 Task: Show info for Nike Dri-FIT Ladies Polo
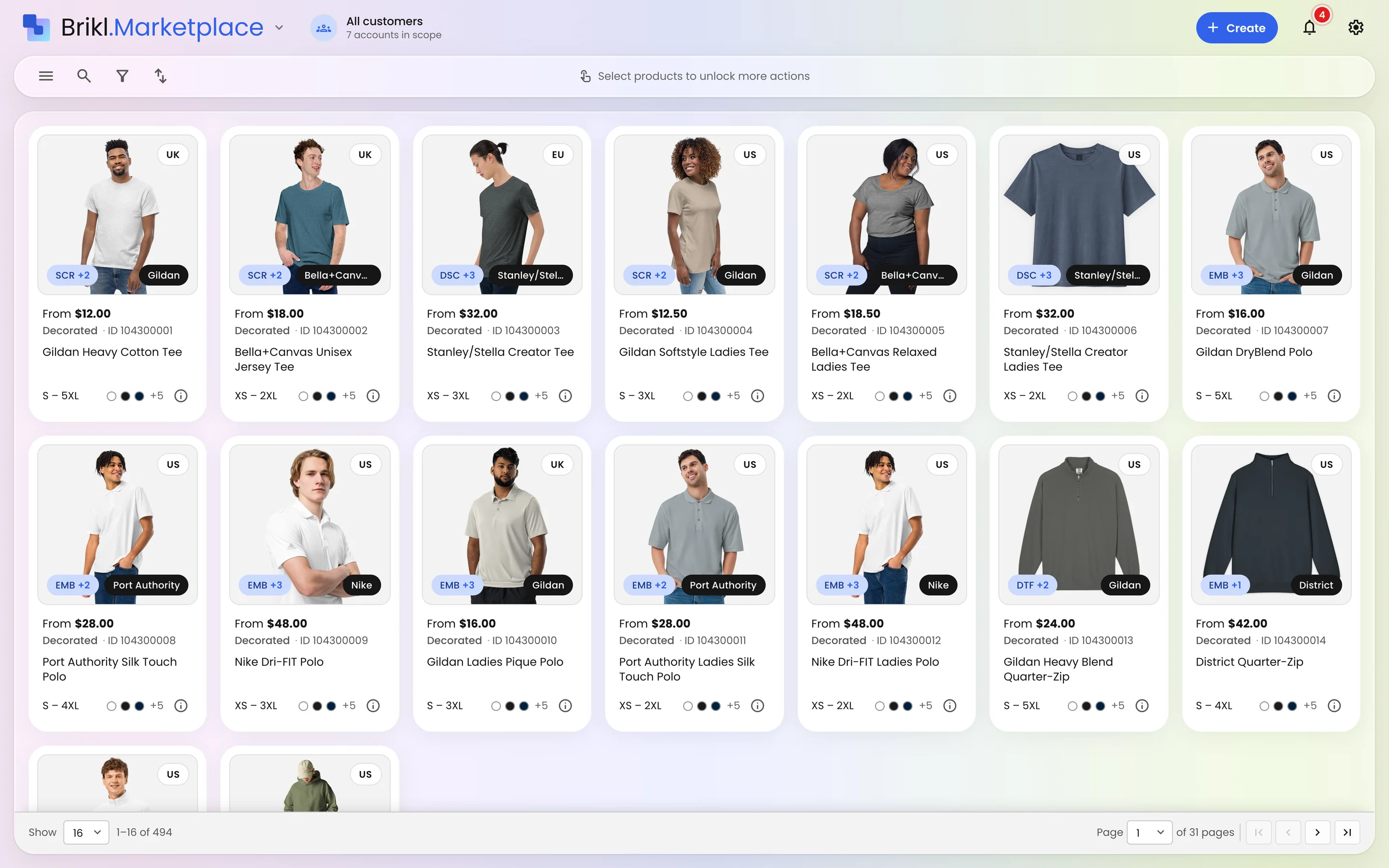tap(950, 705)
